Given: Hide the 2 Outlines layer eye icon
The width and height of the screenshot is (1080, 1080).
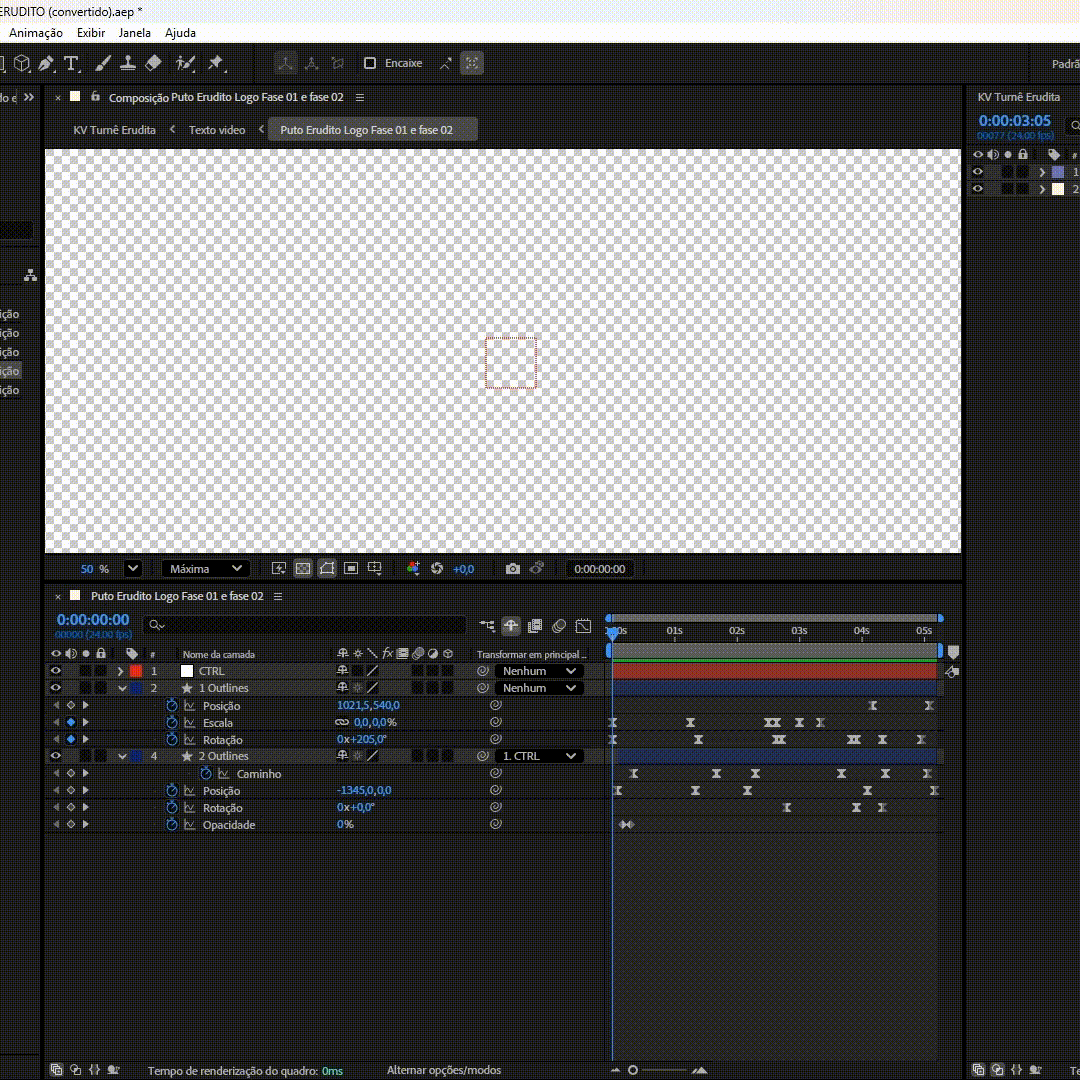Looking at the screenshot, I should click(56, 756).
